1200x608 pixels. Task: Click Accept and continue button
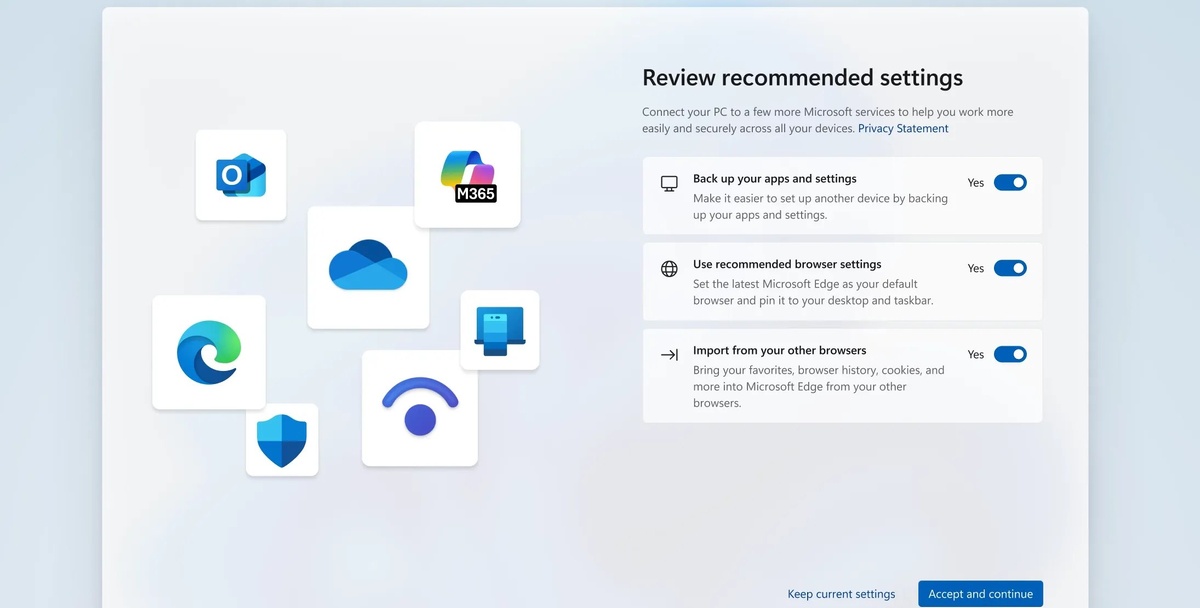click(980, 594)
